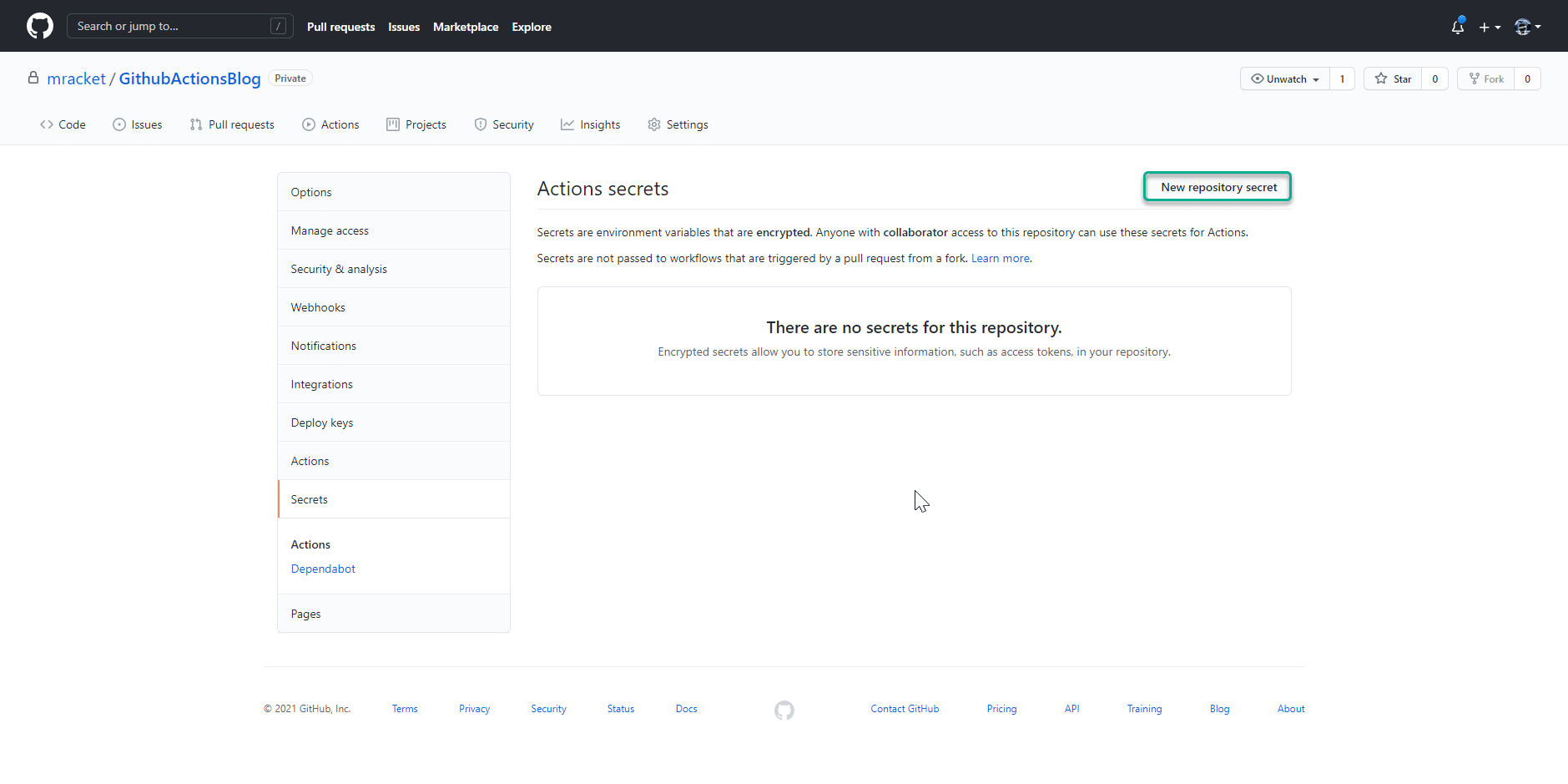Open Manage access settings
This screenshot has height=784, width=1568.
tap(394, 230)
